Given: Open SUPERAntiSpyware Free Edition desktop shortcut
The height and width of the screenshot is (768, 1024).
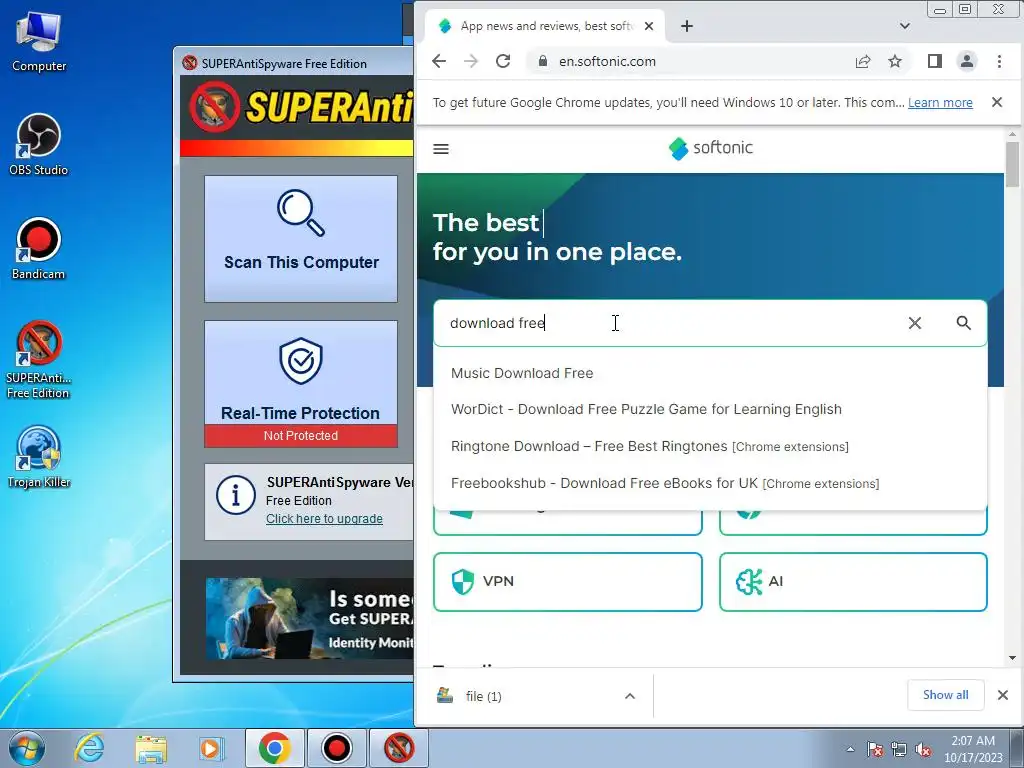Looking at the screenshot, I should [39, 360].
